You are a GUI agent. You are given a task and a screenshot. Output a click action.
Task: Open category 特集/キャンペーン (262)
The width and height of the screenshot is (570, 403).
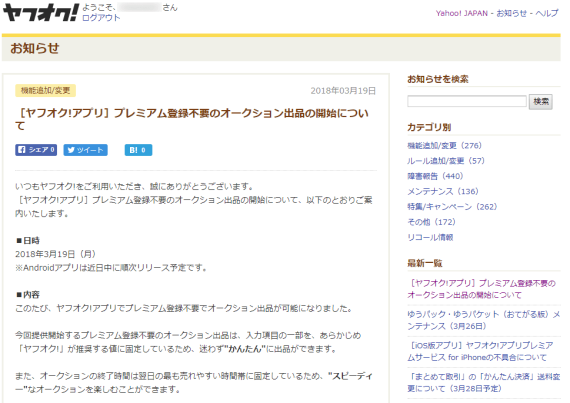452,207
